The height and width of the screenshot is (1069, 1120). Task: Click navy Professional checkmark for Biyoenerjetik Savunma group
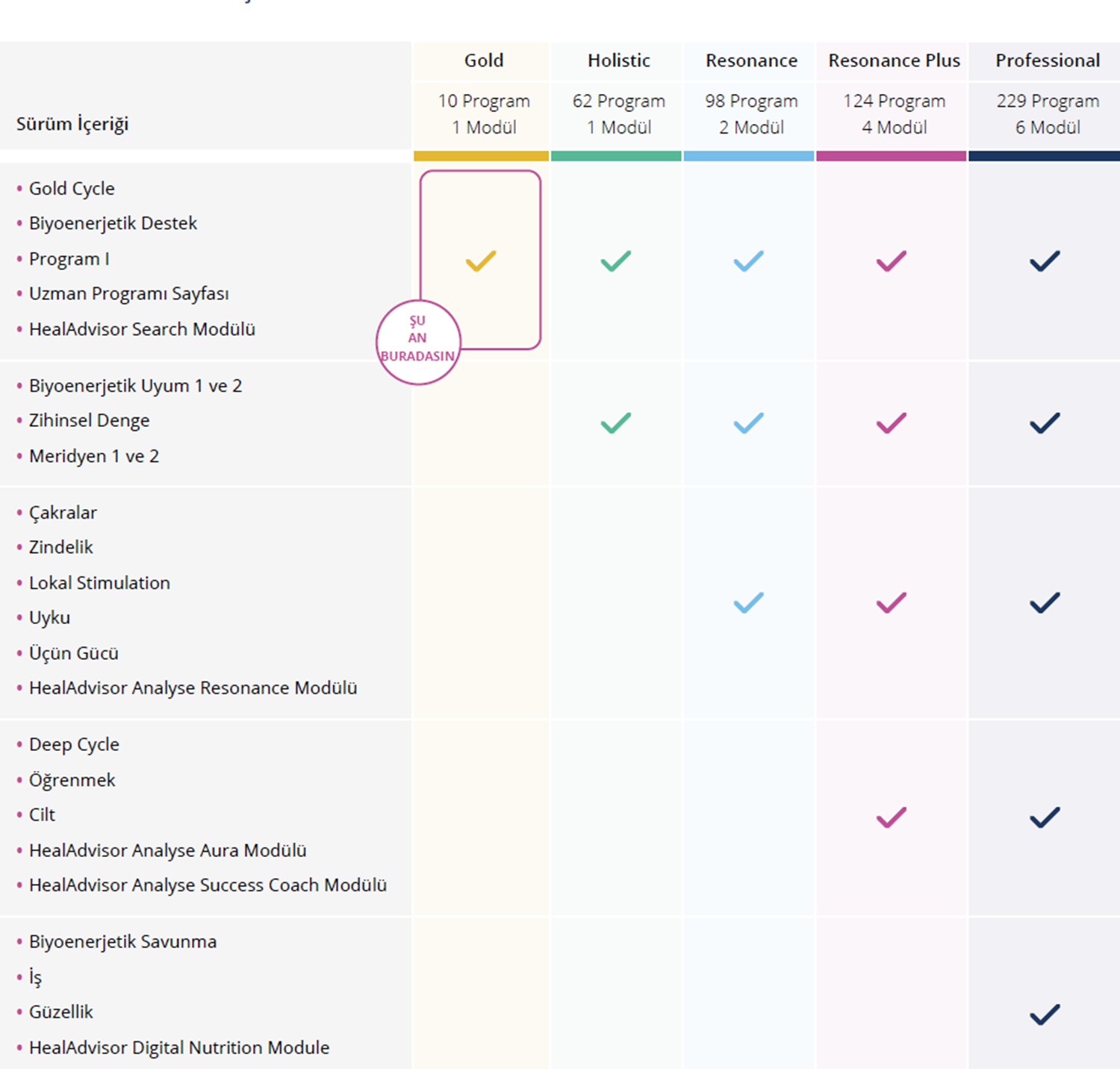click(x=1045, y=1015)
